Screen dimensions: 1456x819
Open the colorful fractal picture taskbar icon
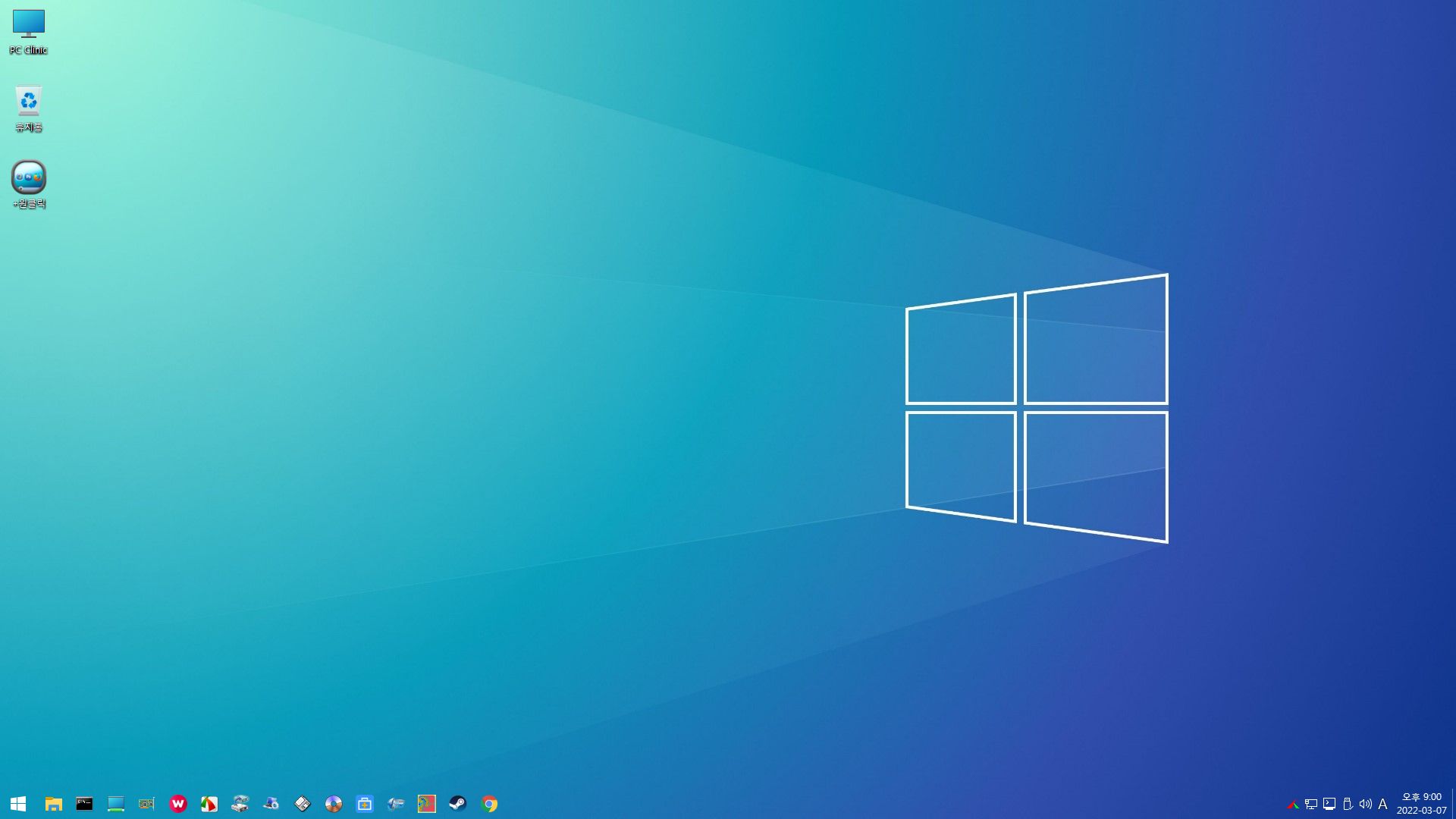[x=426, y=804]
